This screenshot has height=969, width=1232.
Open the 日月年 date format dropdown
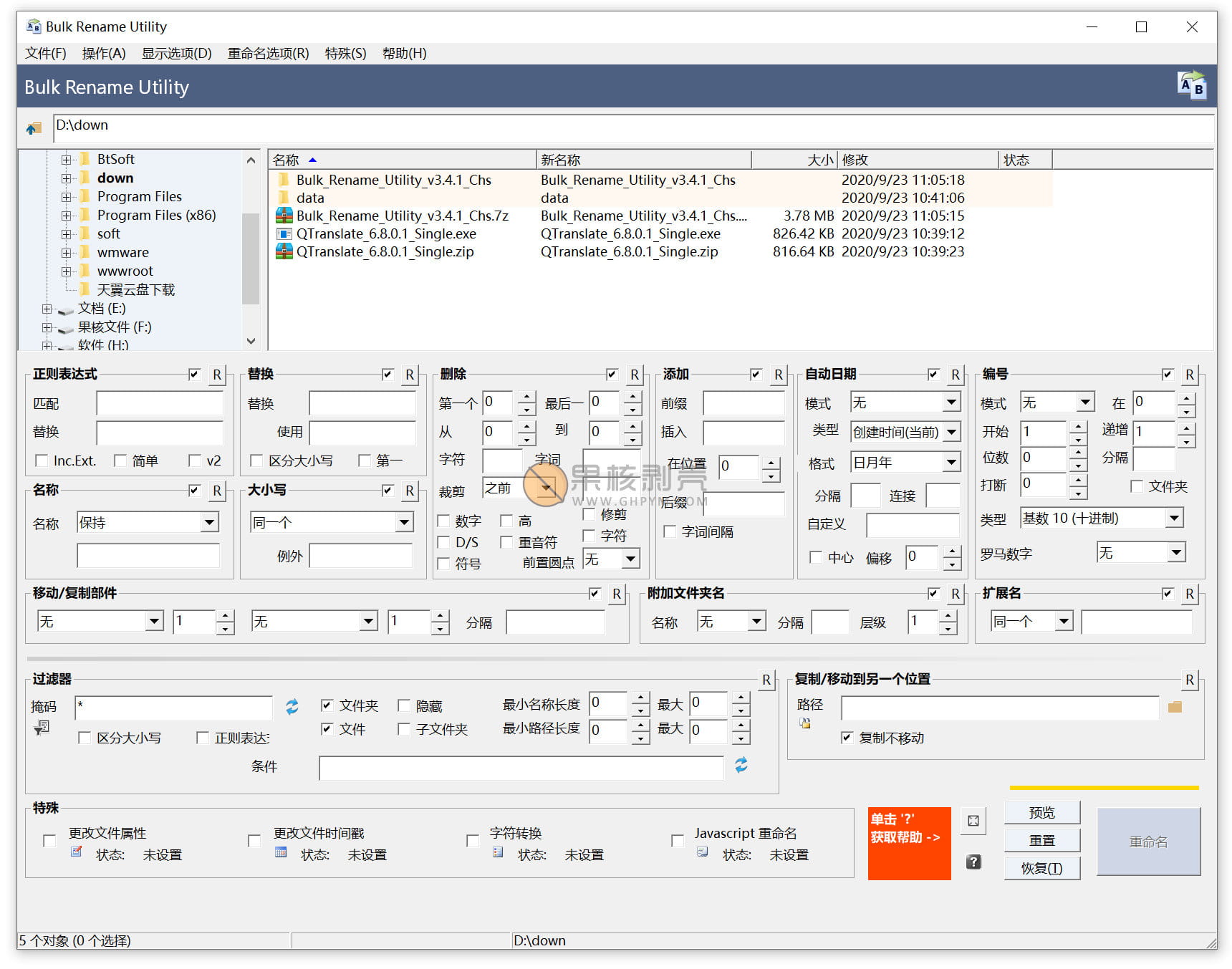point(953,462)
